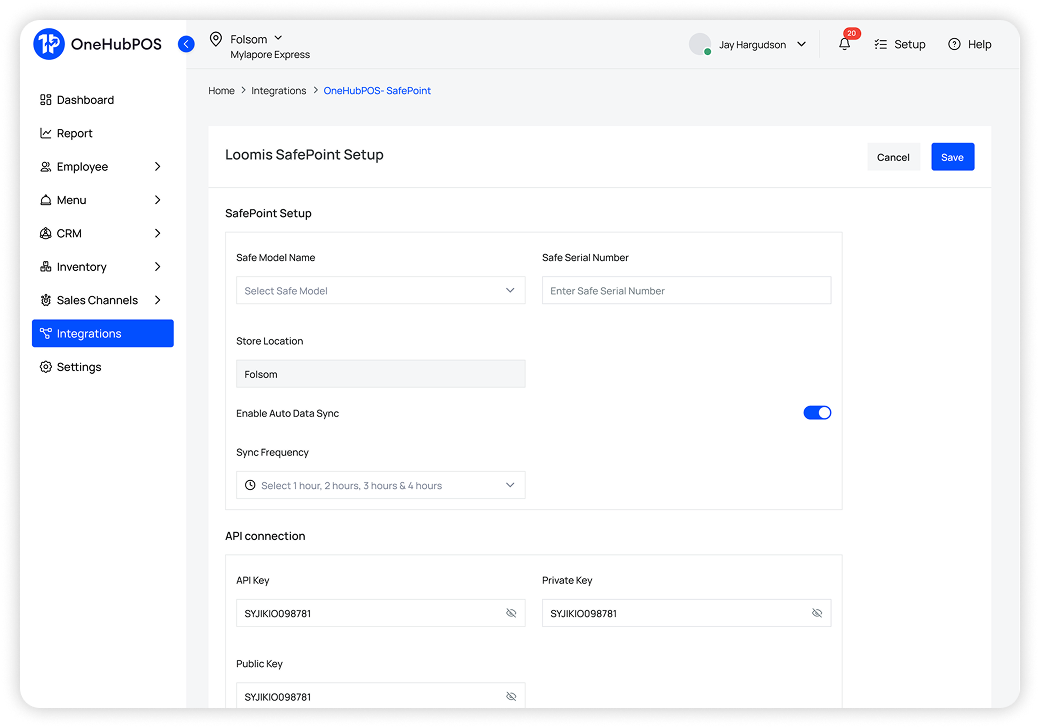
Task: Focus Safe Serial Number input
Action: (x=686, y=290)
